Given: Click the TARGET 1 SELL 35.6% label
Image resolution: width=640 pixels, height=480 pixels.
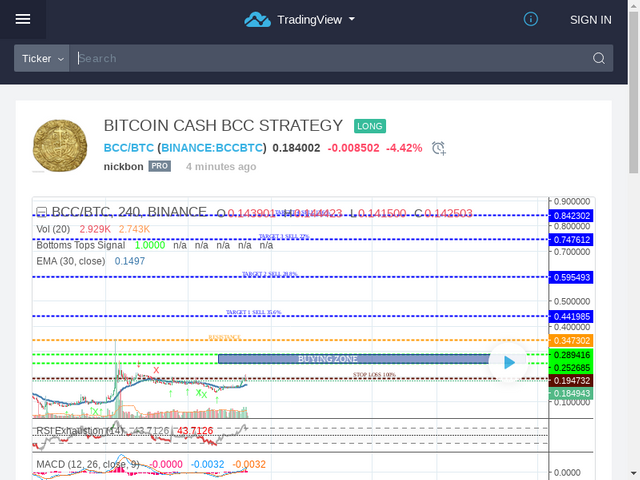Looking at the screenshot, I should [x=253, y=312].
